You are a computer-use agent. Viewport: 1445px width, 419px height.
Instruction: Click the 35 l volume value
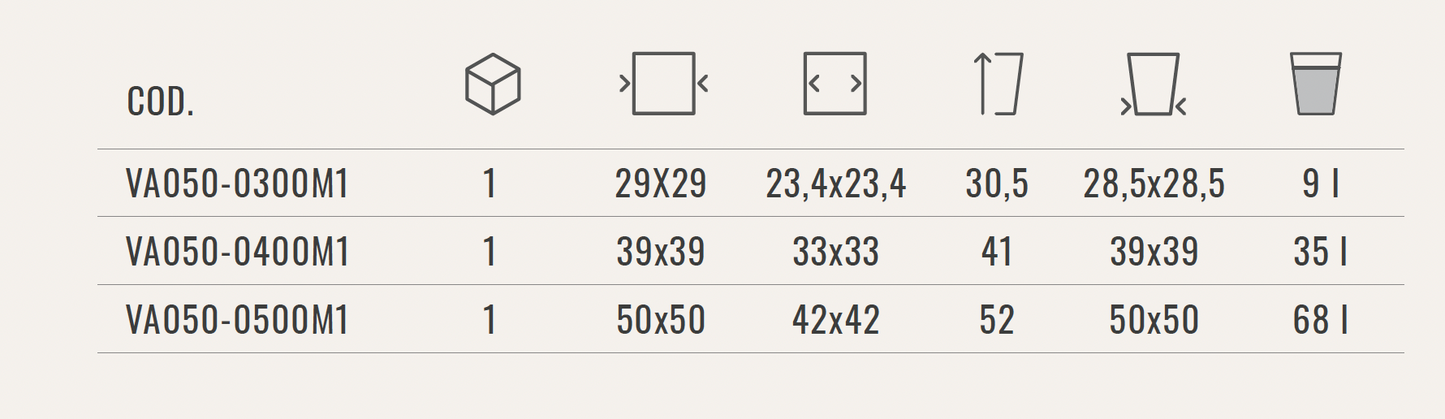pyautogui.click(x=1320, y=252)
